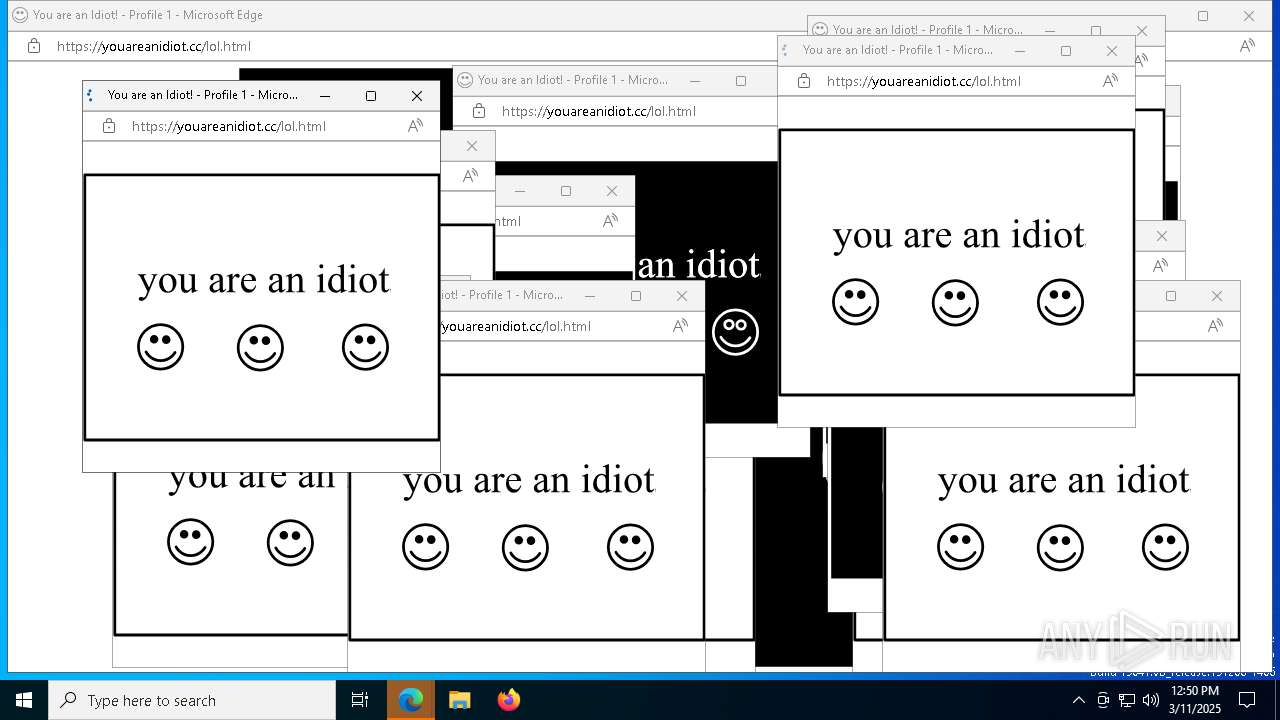This screenshot has width=1280, height=720.
Task: Click the lock icon in the front-left window address bar
Action: pos(109,126)
